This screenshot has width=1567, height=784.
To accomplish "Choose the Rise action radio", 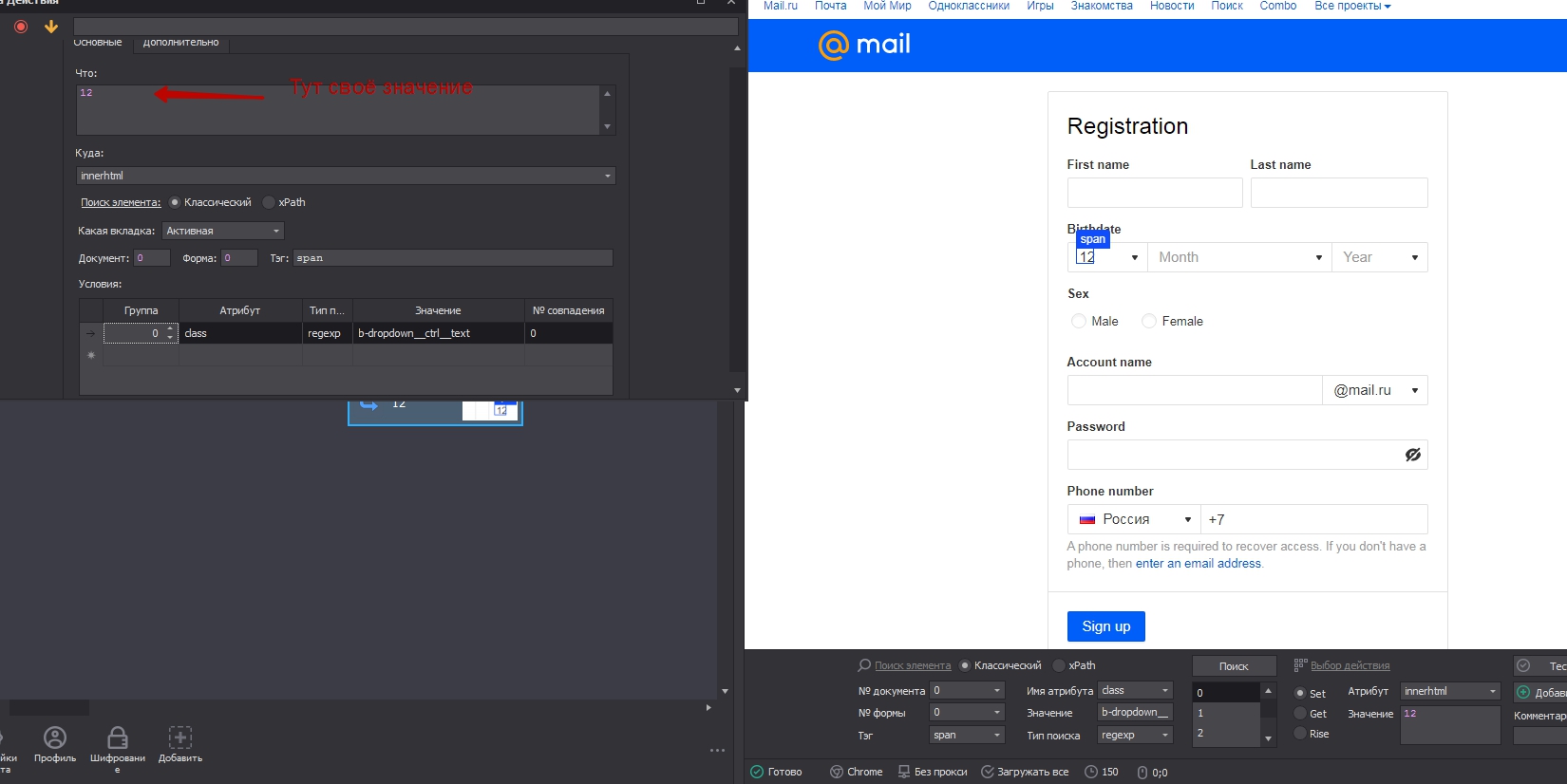I will click(x=1300, y=733).
